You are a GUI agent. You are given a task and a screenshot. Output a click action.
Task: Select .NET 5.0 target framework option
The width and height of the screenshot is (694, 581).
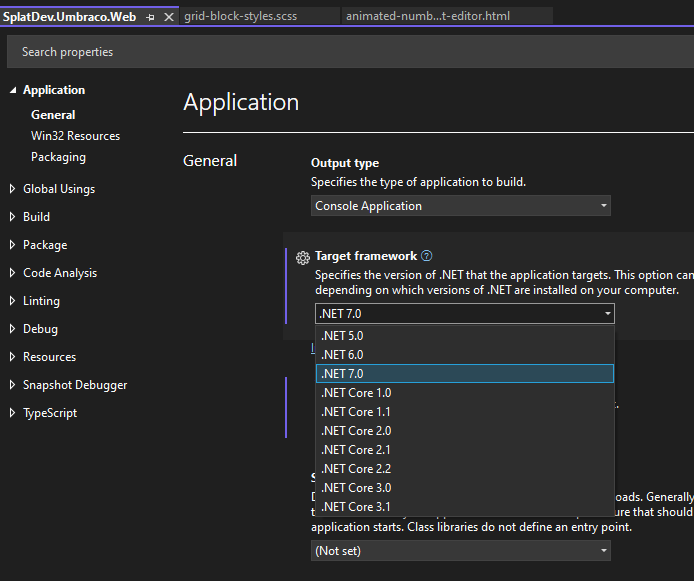(342, 336)
